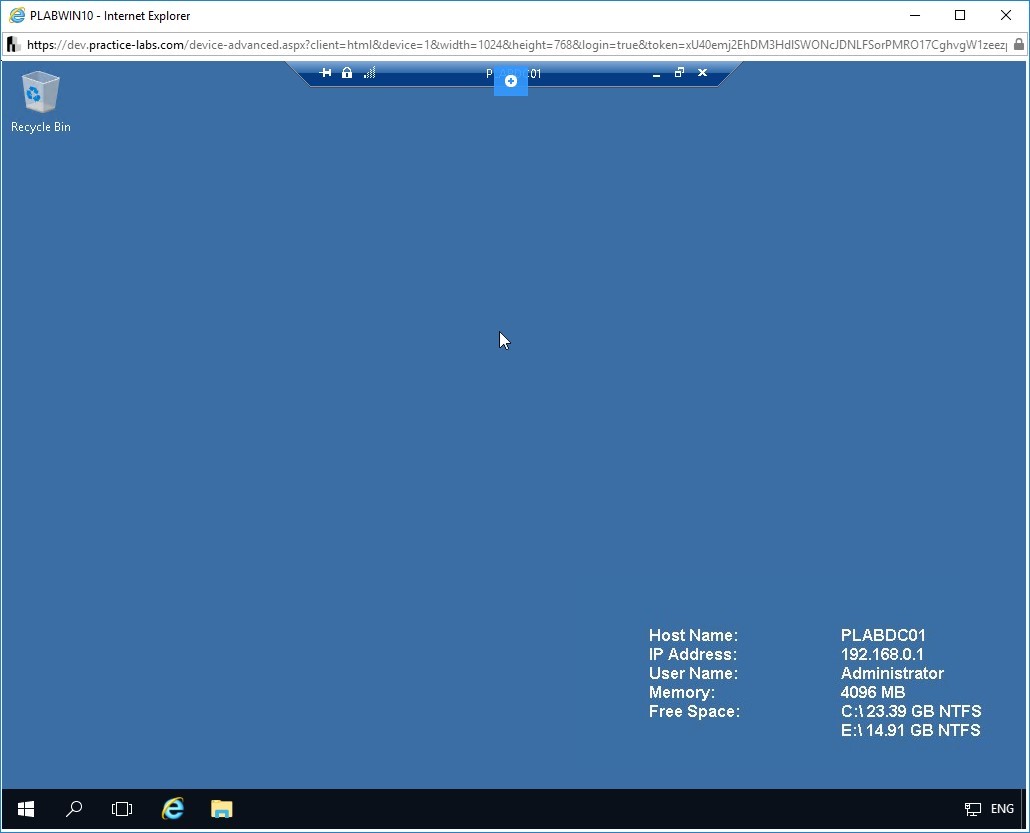Open taskbar search magnifier
The width and height of the screenshot is (1030, 833).
coord(74,809)
